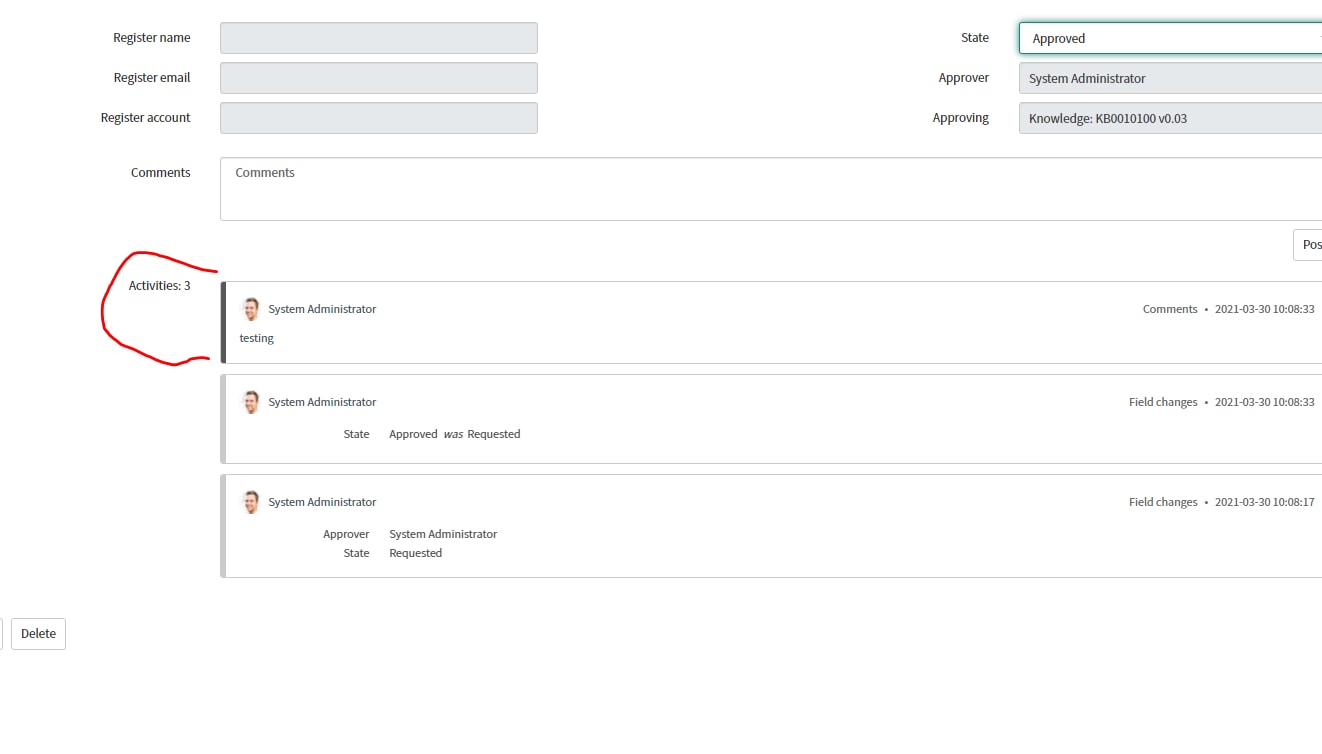Click avatar on the testing comment entry
This screenshot has height=754, width=1322.
[x=251, y=309]
